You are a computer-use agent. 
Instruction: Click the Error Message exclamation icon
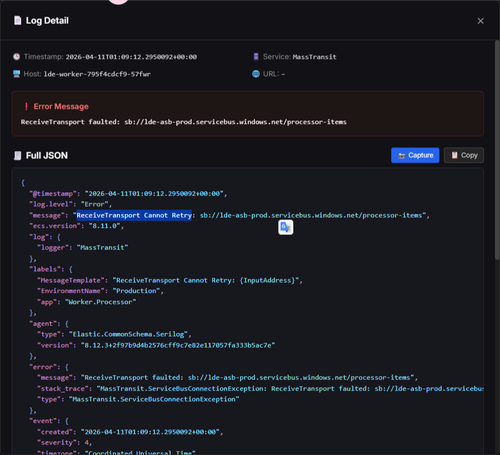(26, 107)
